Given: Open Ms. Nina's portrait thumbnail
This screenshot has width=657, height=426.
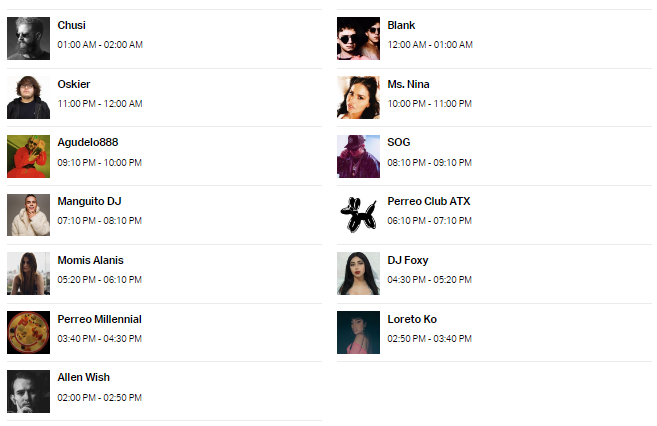Looking at the screenshot, I should tap(358, 97).
